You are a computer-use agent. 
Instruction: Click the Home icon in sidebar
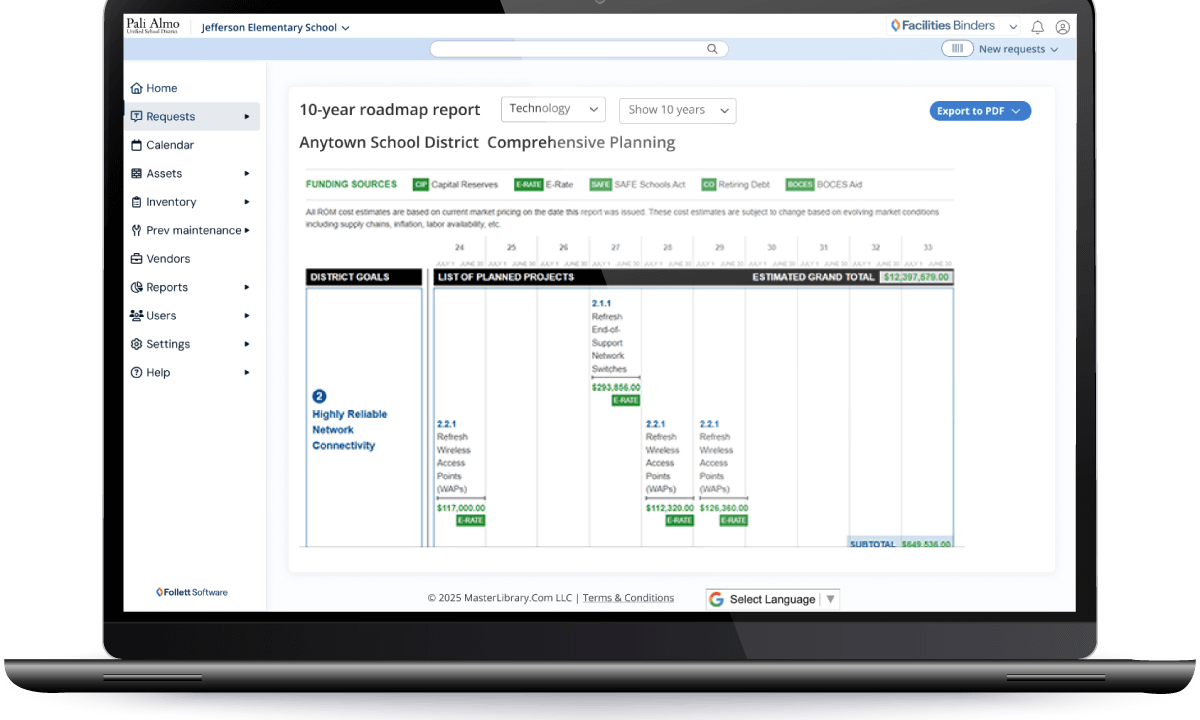137,88
